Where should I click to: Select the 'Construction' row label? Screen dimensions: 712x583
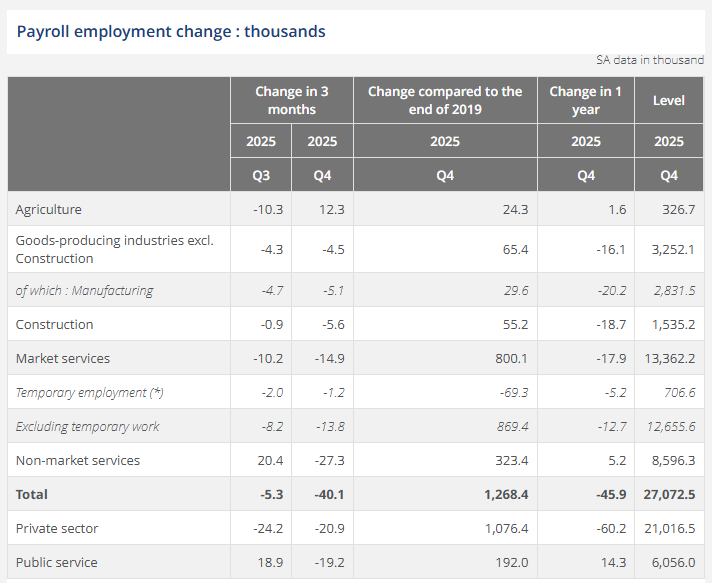(x=55, y=325)
